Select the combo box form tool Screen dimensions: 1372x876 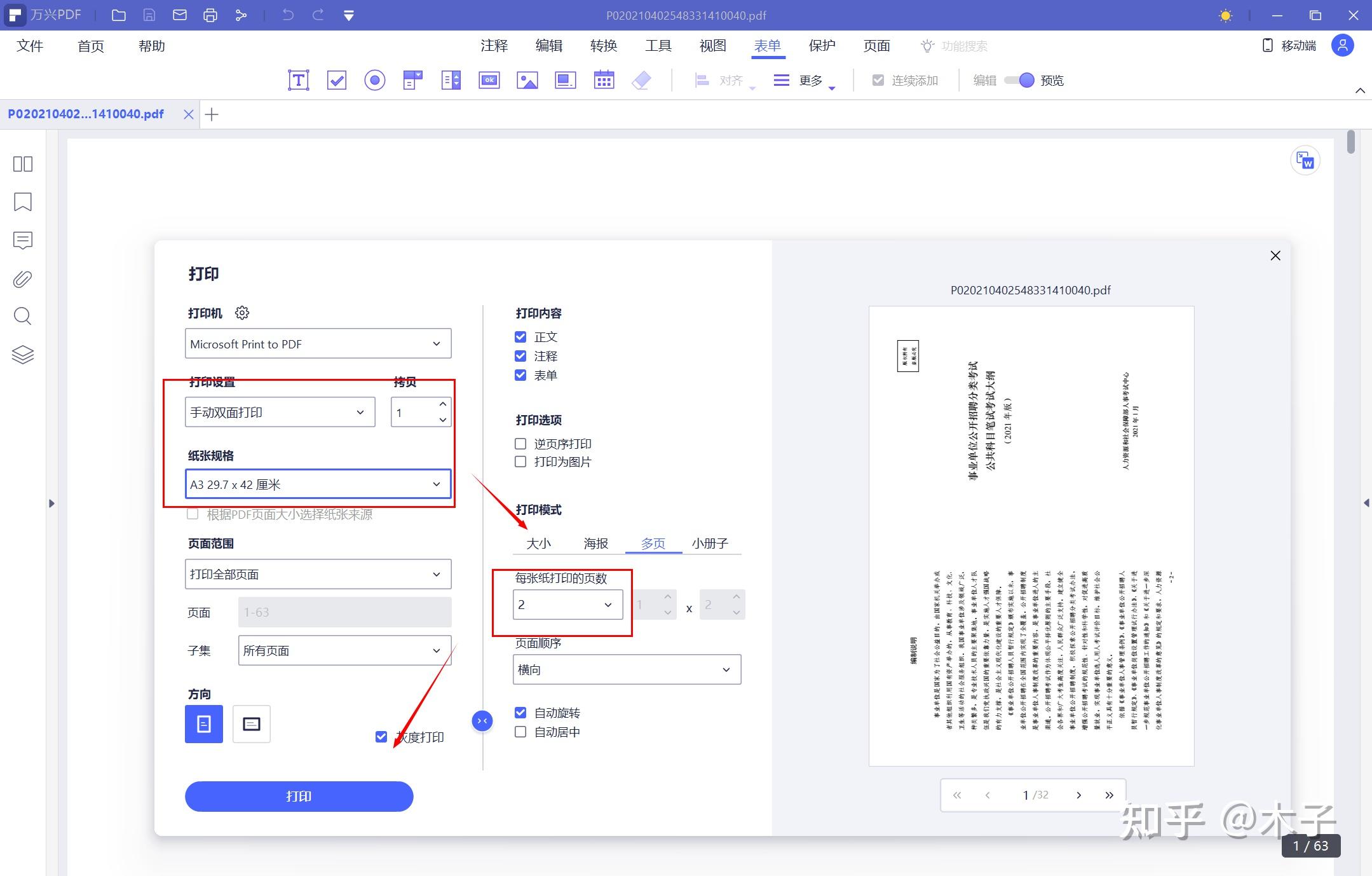413,80
